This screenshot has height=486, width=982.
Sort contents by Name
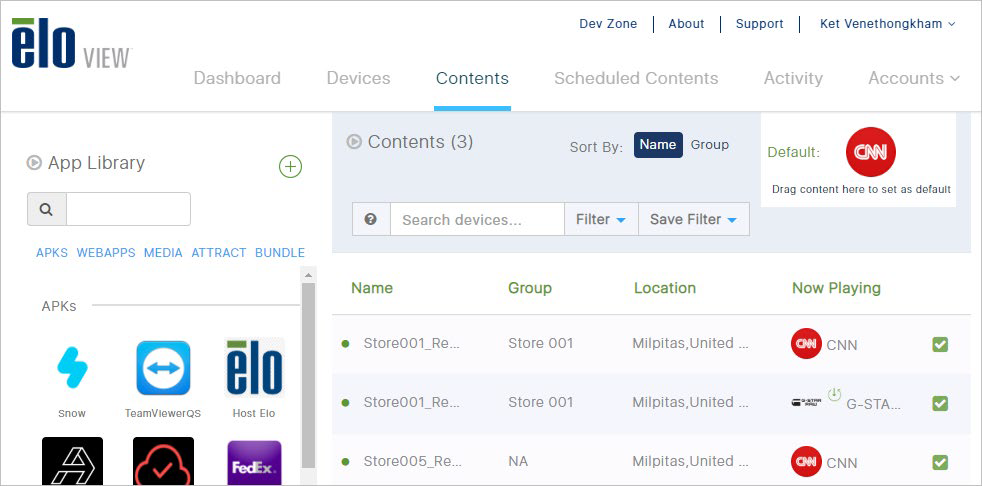(658, 145)
